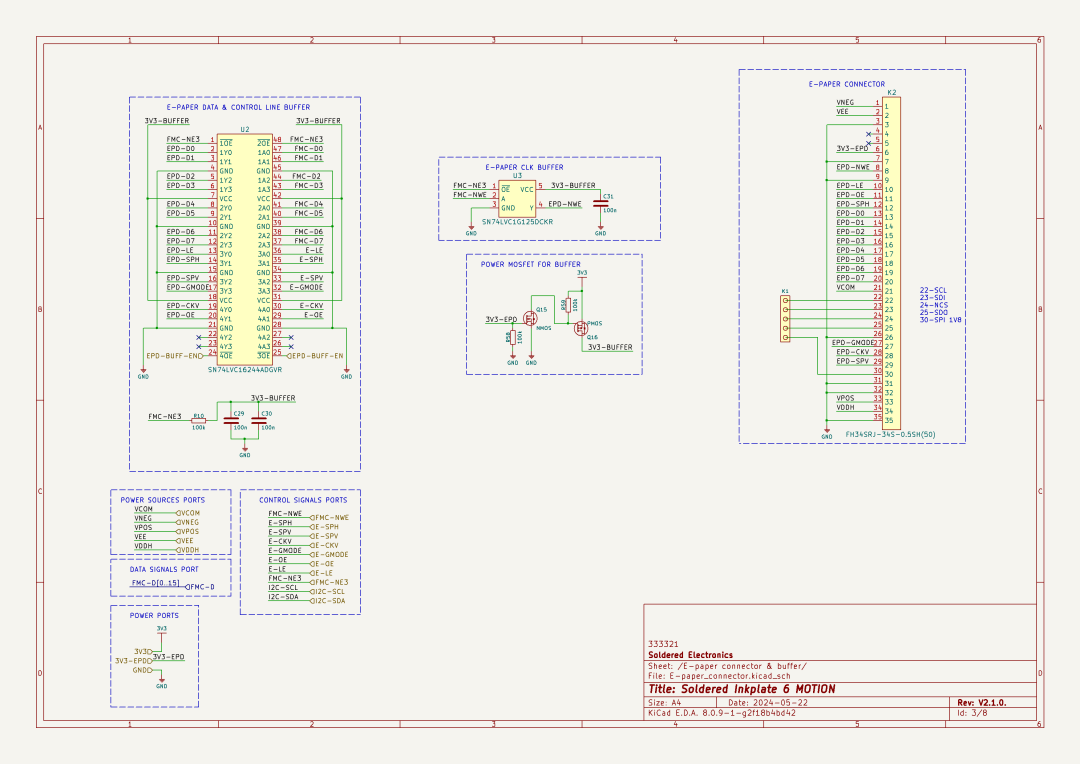Image resolution: width=1080 pixels, height=764 pixels.
Task: Select the K2 e-paper connector symbol
Action: (x=891, y=262)
